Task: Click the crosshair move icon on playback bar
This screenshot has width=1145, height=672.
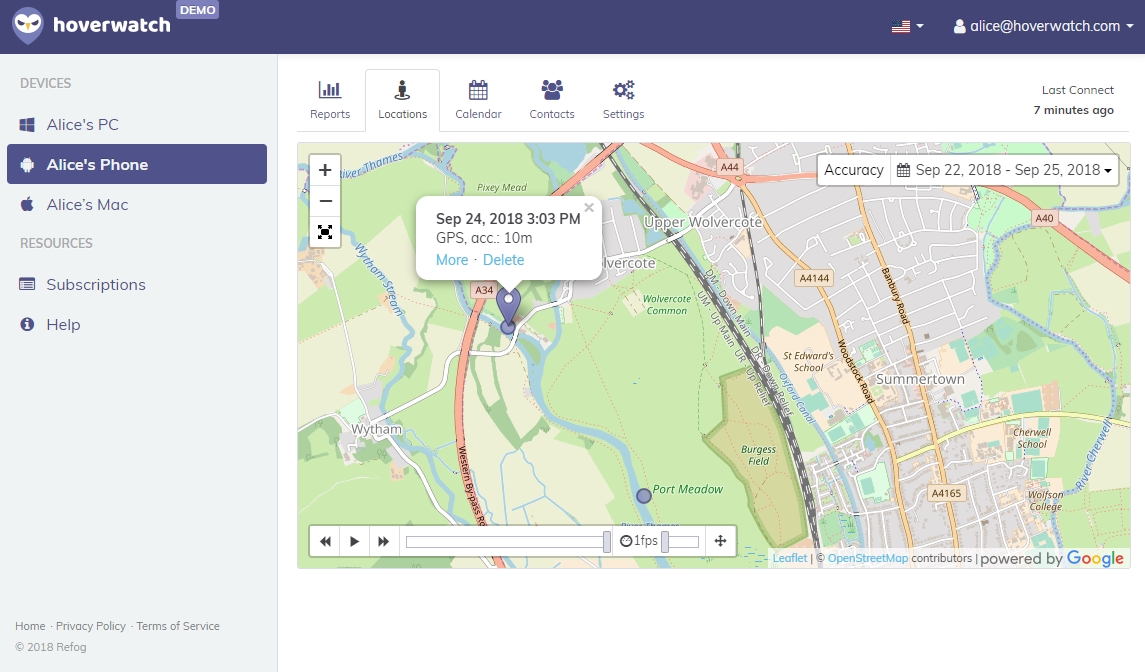Action: (x=720, y=541)
